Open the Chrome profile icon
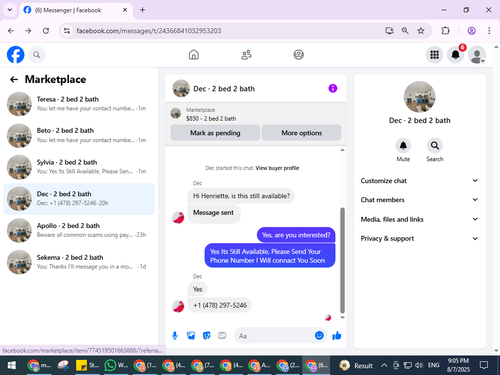Image resolution: width=500 pixels, height=375 pixels. click(471, 31)
